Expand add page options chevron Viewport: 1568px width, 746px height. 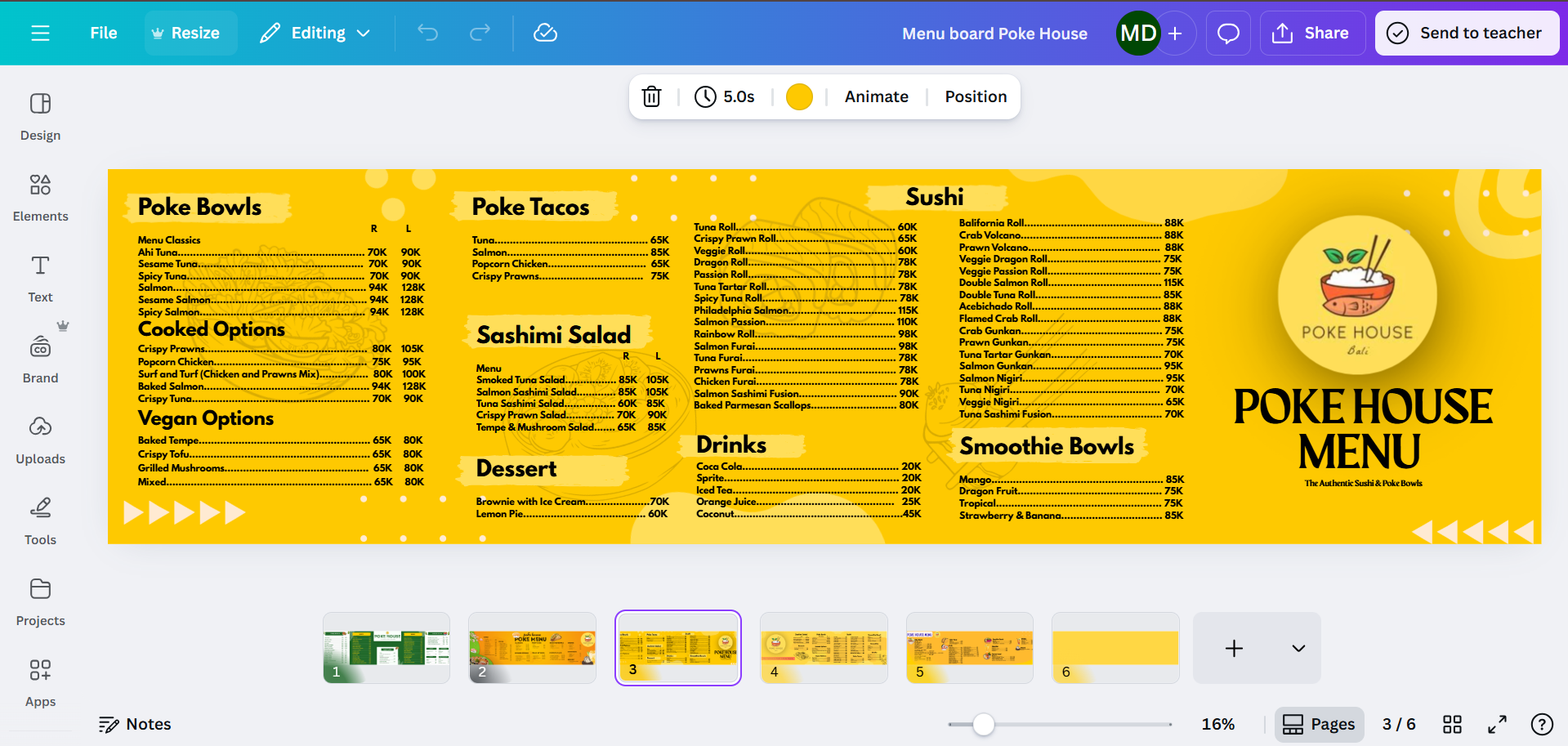tap(1298, 648)
